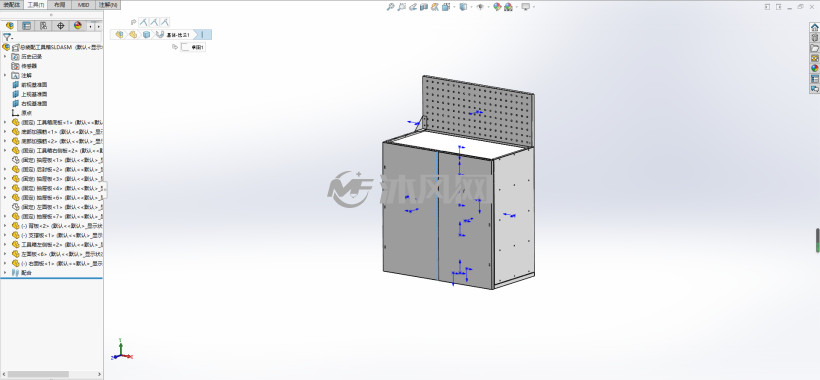Viewport: 820px width, 380px height.
Task: Click Previous View icon
Action: [x=413, y=7]
